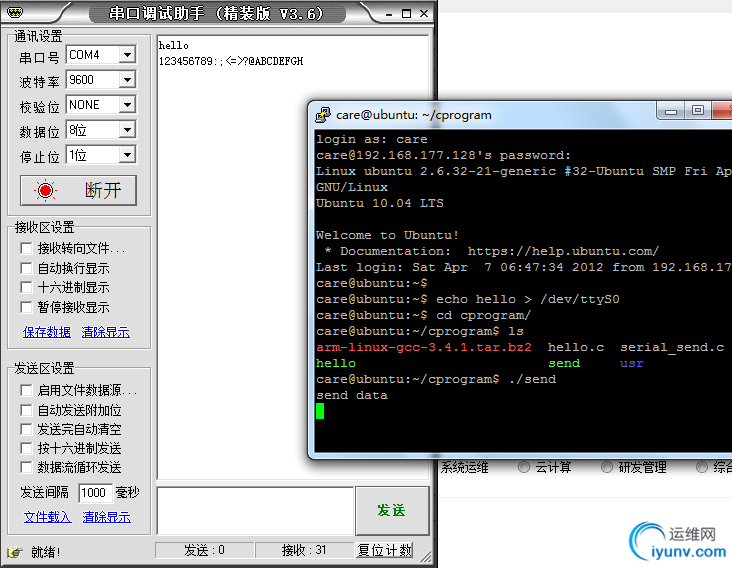
Task: Click the status bar ready icon beside 就绪
Action: coord(14,552)
